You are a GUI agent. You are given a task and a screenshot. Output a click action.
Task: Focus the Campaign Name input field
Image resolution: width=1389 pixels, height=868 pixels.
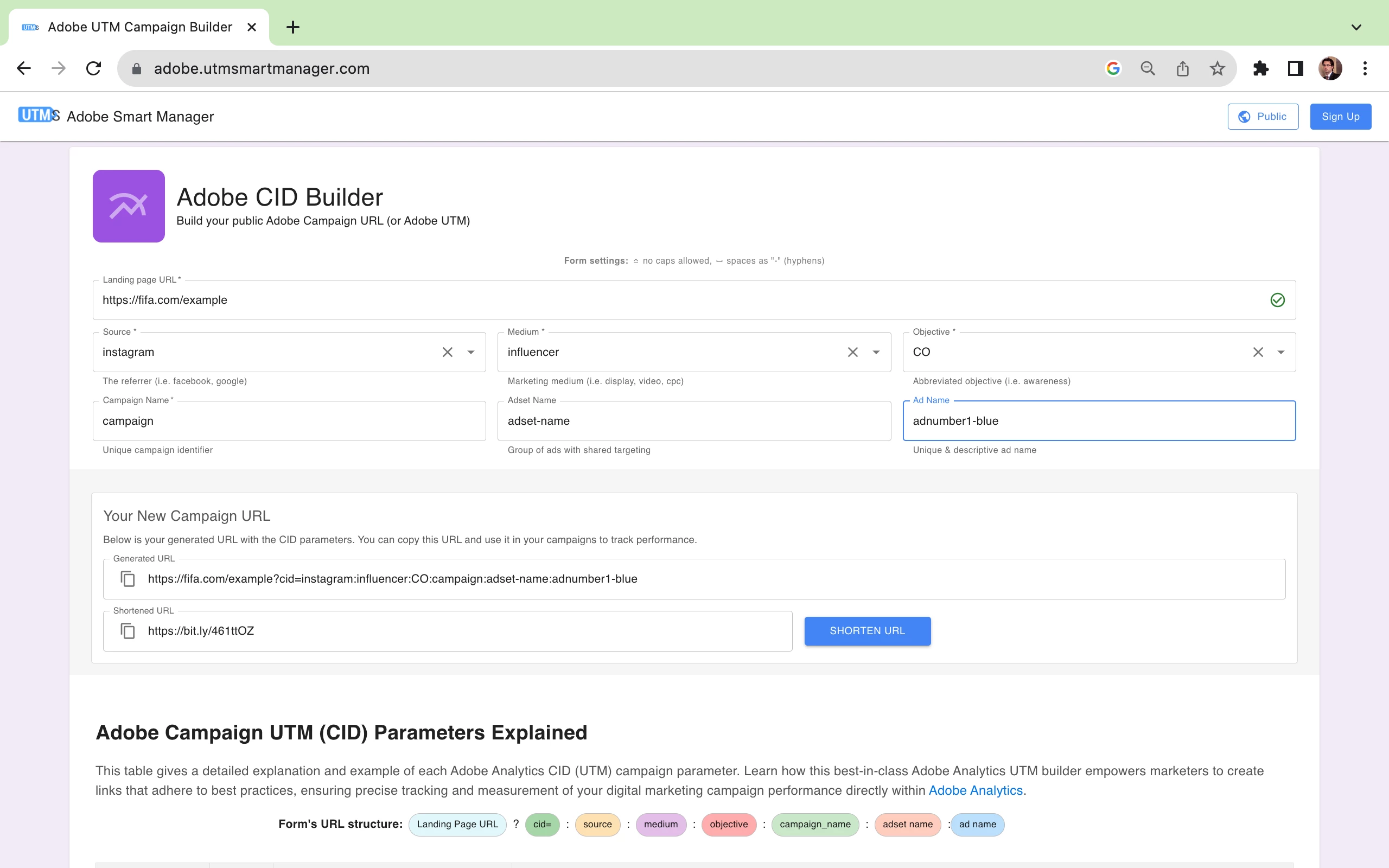click(289, 421)
